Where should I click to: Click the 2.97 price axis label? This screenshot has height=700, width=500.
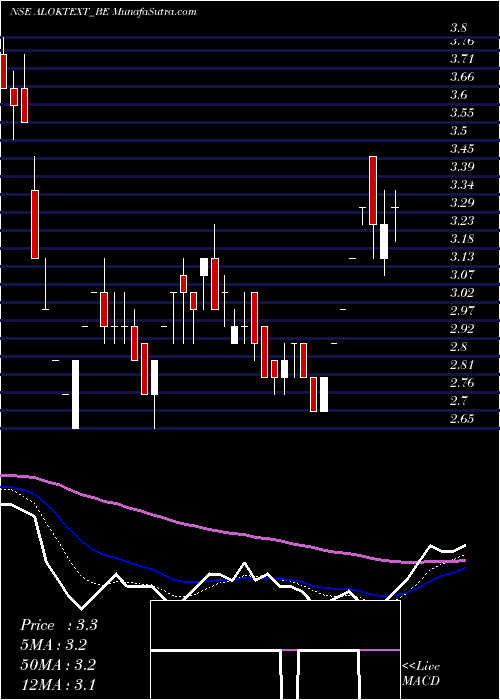click(462, 310)
